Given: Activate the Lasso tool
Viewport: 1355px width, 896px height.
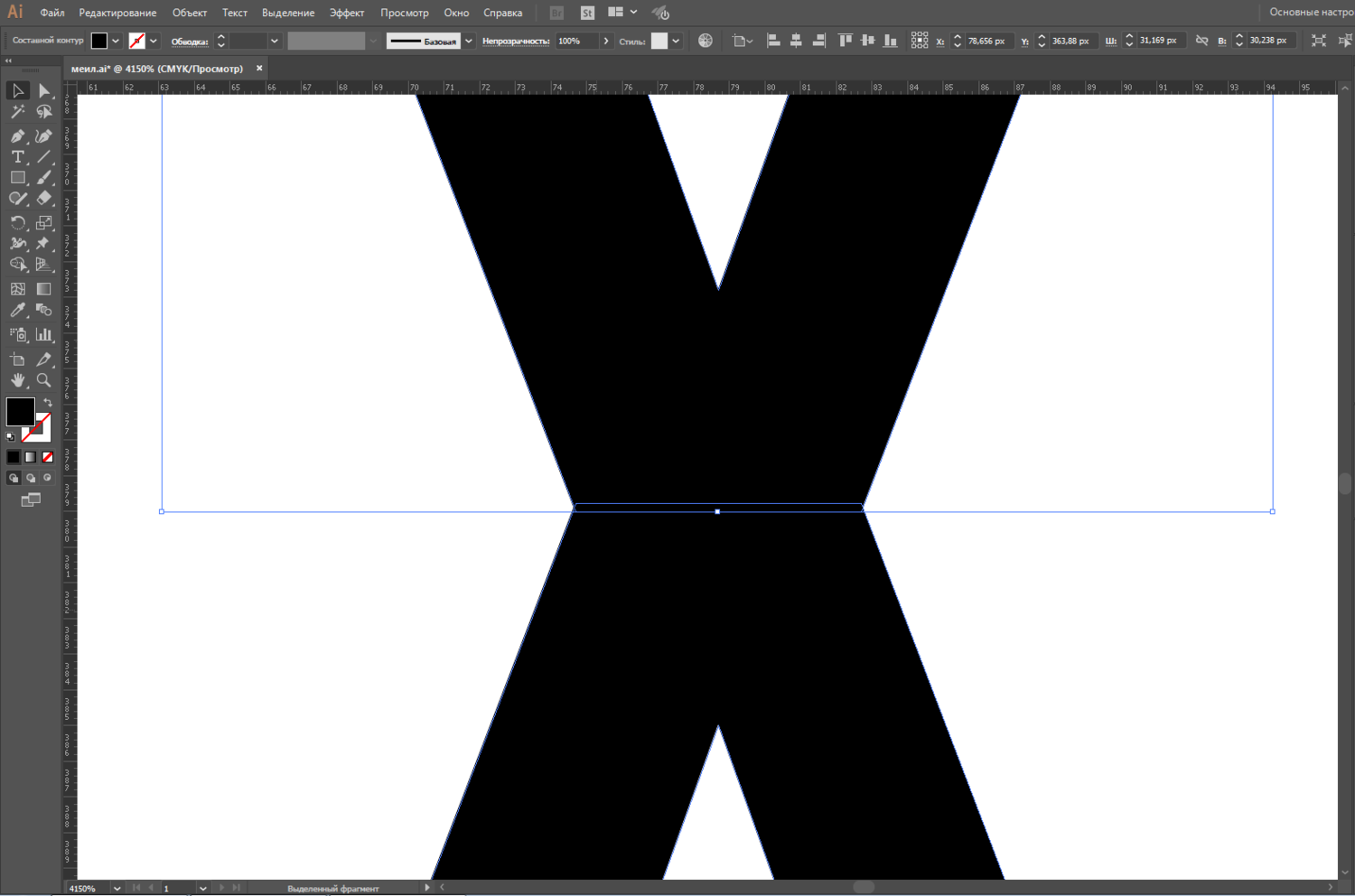Looking at the screenshot, I should (x=43, y=112).
